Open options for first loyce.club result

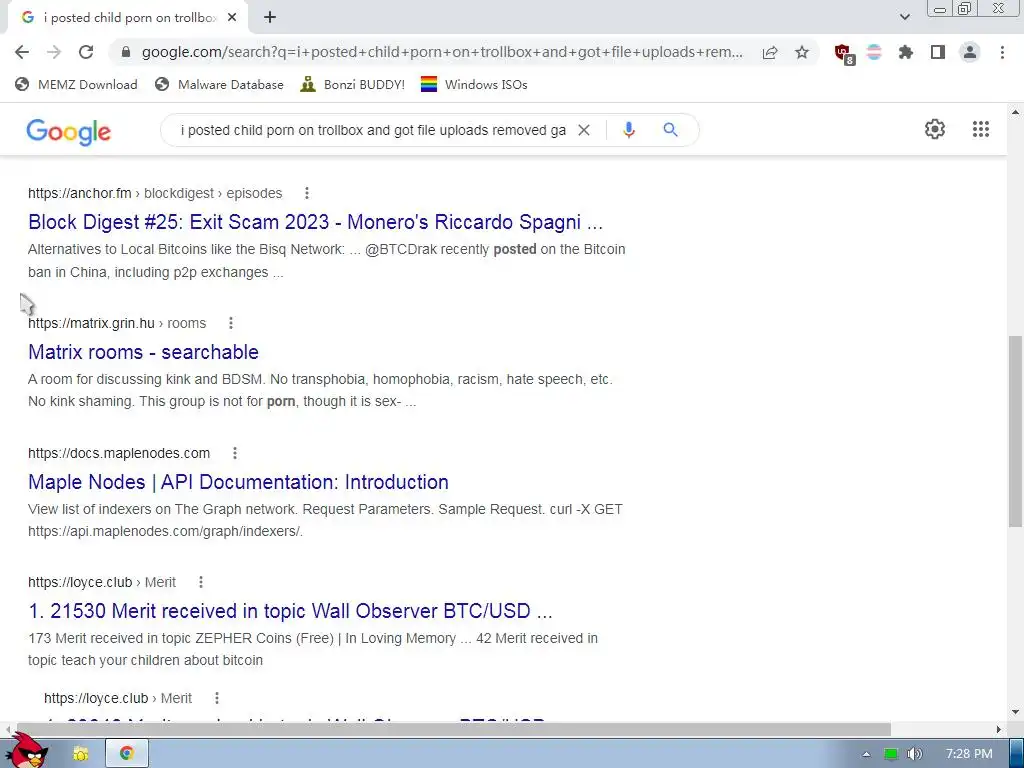click(200, 582)
